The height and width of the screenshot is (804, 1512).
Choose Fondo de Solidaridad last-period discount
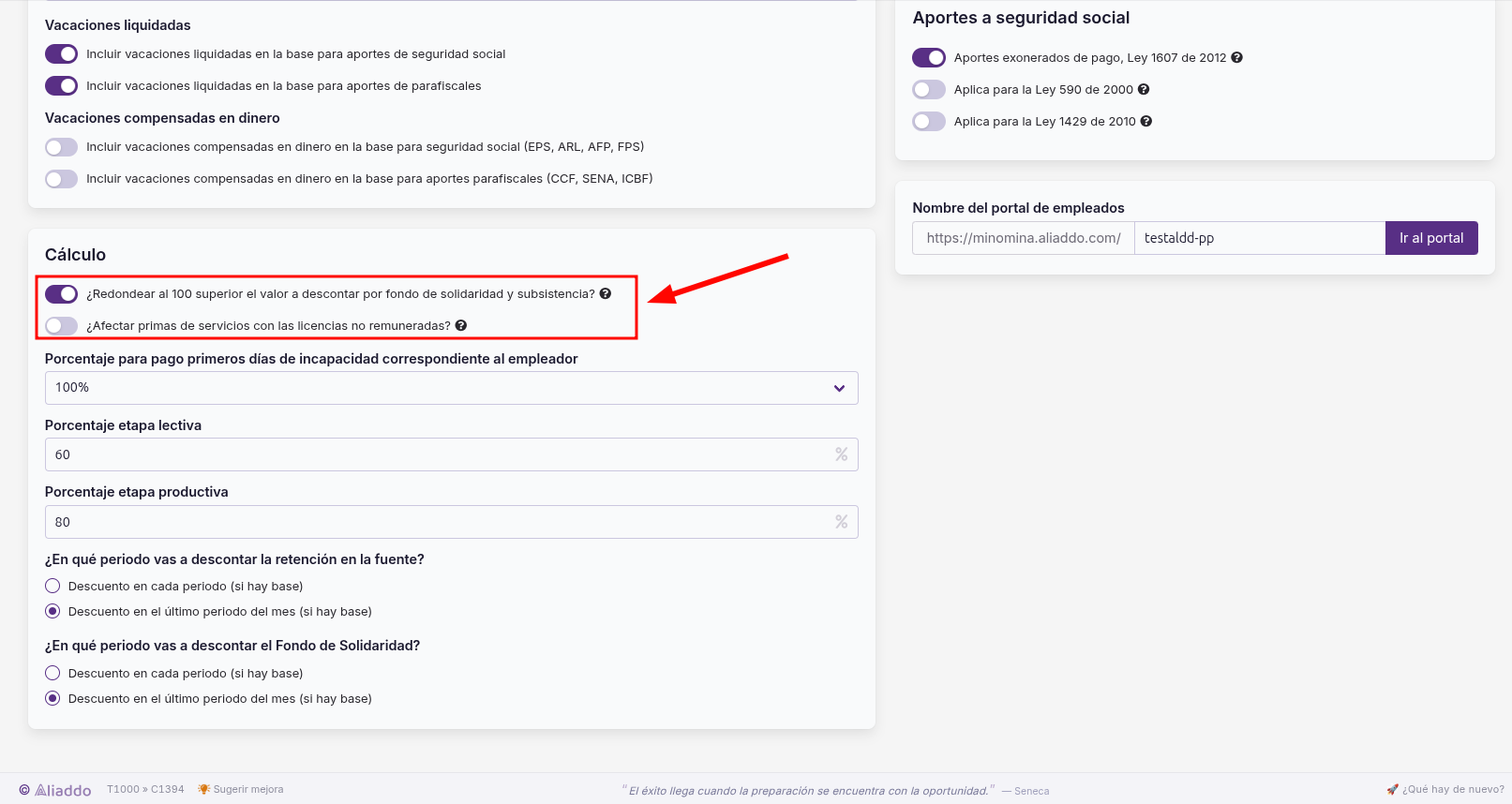click(x=52, y=699)
